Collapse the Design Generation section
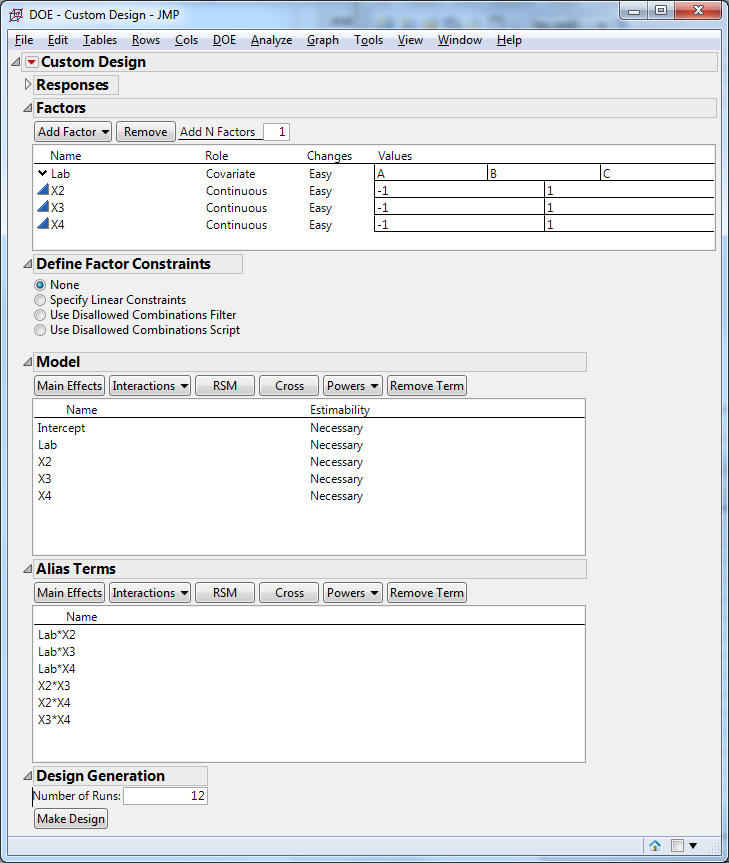Viewport: 729px width, 863px height. click(x=28, y=776)
